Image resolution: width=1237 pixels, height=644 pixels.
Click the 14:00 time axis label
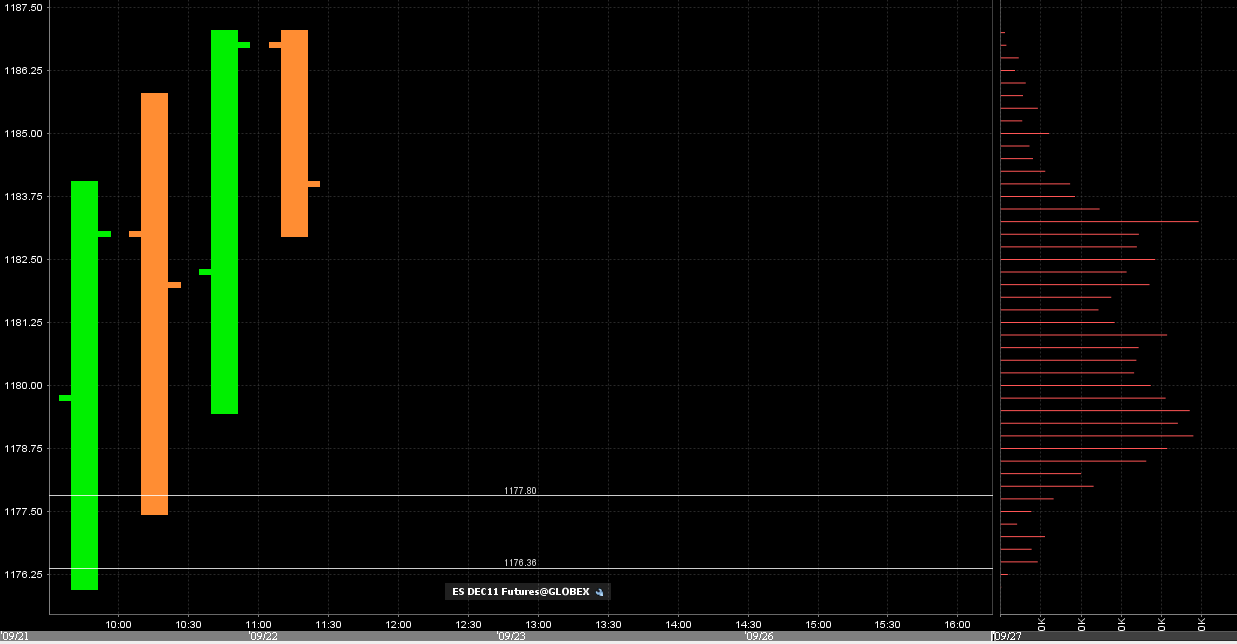coord(678,623)
